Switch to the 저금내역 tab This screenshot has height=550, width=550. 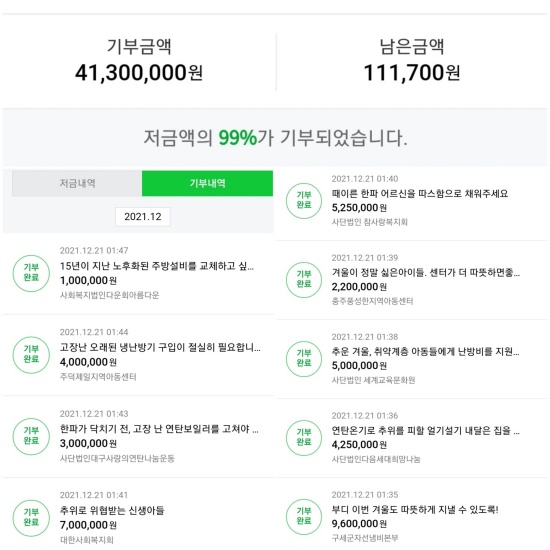point(77,183)
